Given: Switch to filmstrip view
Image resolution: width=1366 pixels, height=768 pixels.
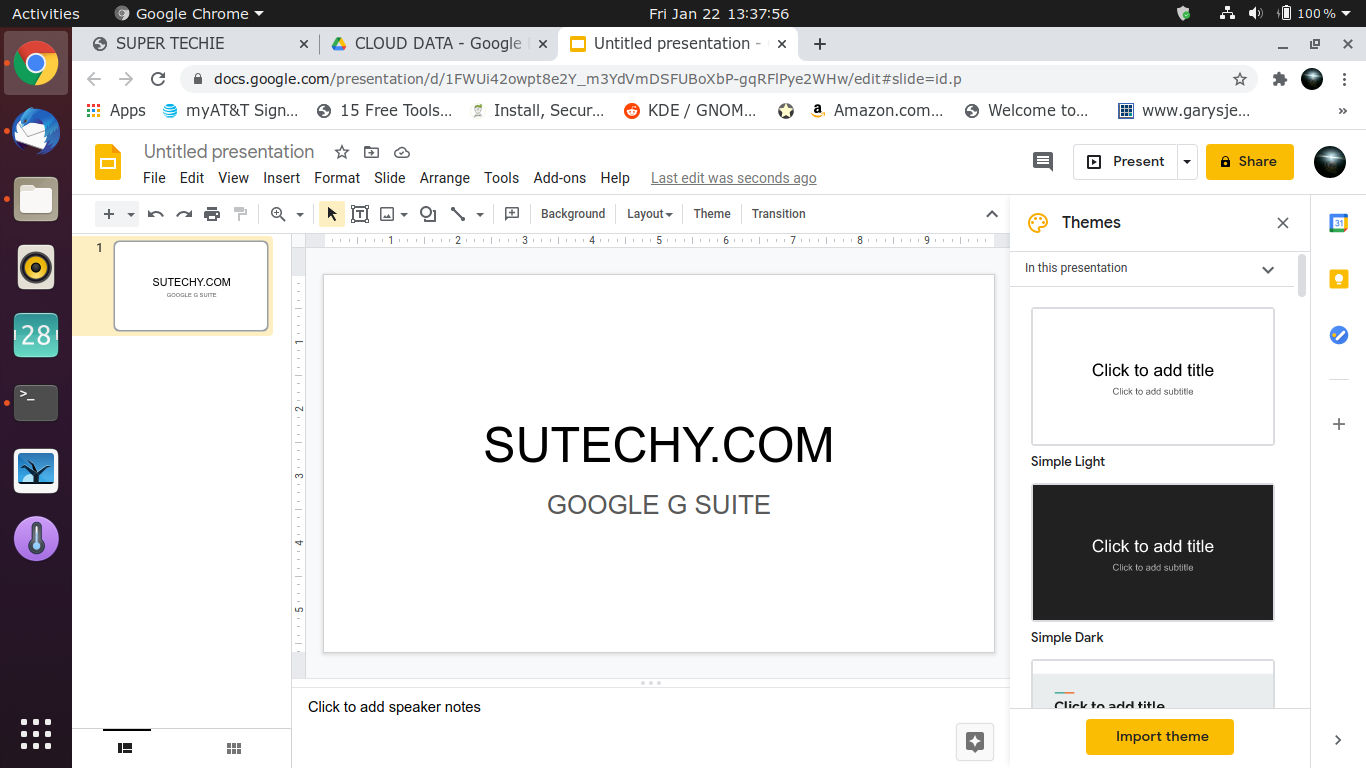Looking at the screenshot, I should tap(126, 747).
